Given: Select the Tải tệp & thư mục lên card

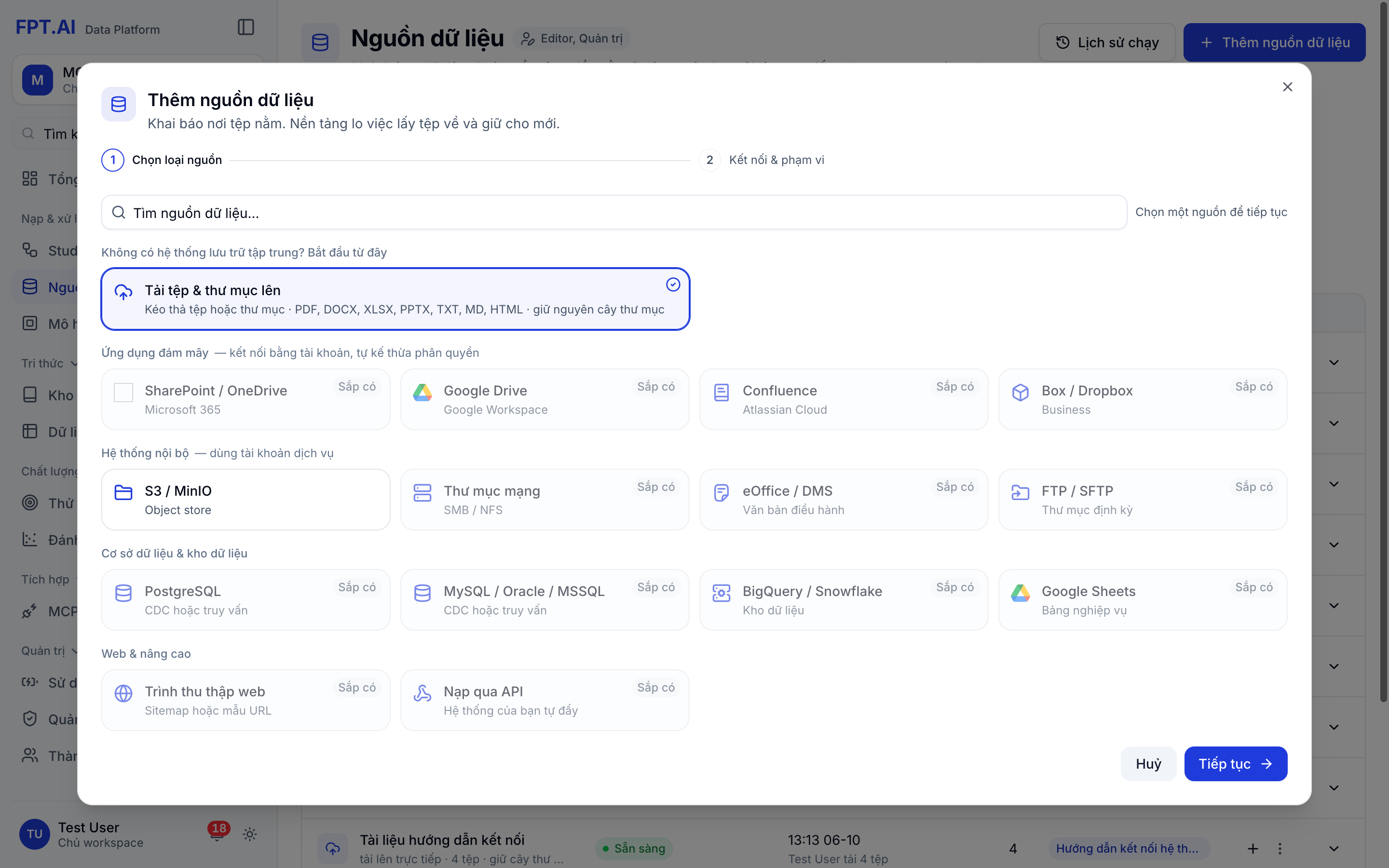Looking at the screenshot, I should [395, 299].
